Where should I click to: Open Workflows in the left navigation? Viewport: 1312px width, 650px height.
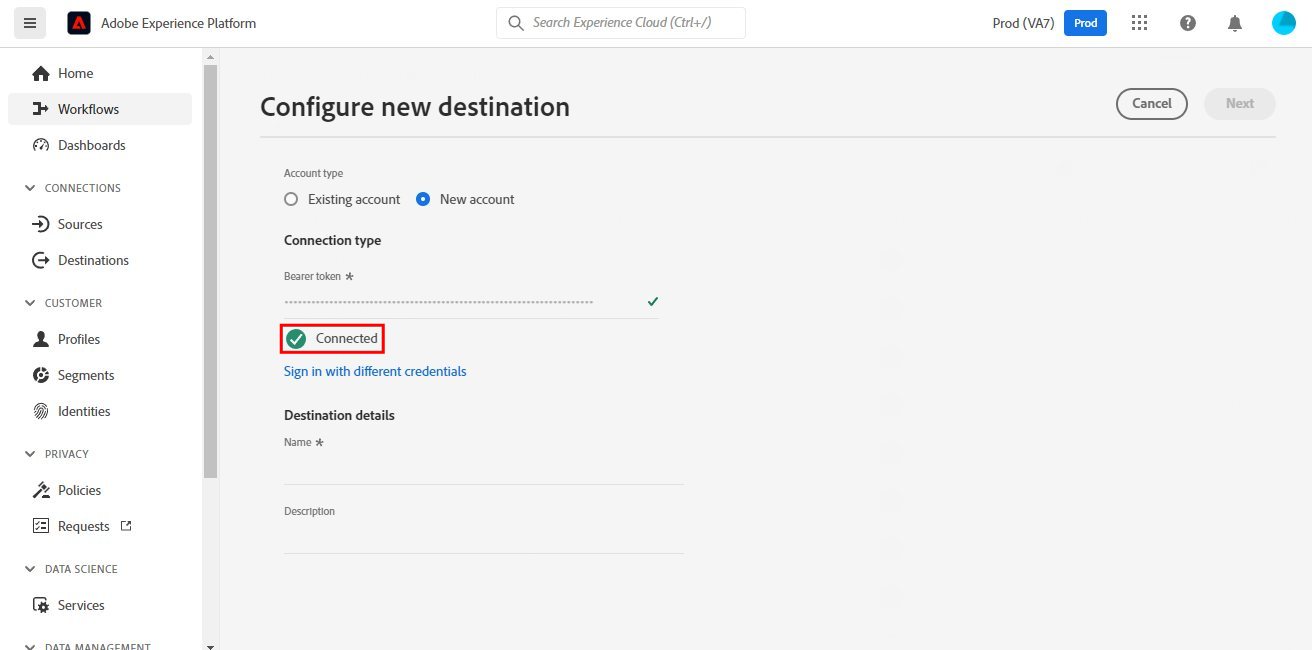point(88,109)
